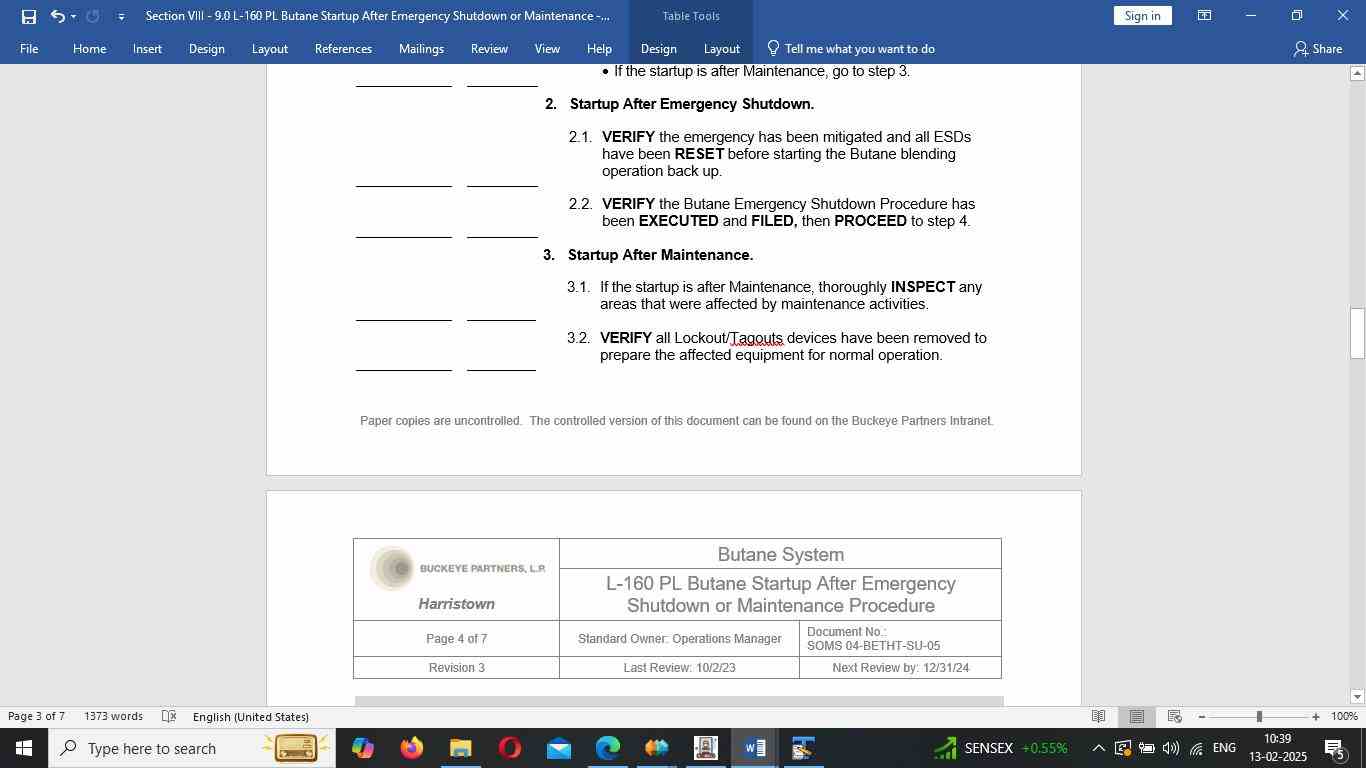Click the Butane System header cell

(780, 554)
